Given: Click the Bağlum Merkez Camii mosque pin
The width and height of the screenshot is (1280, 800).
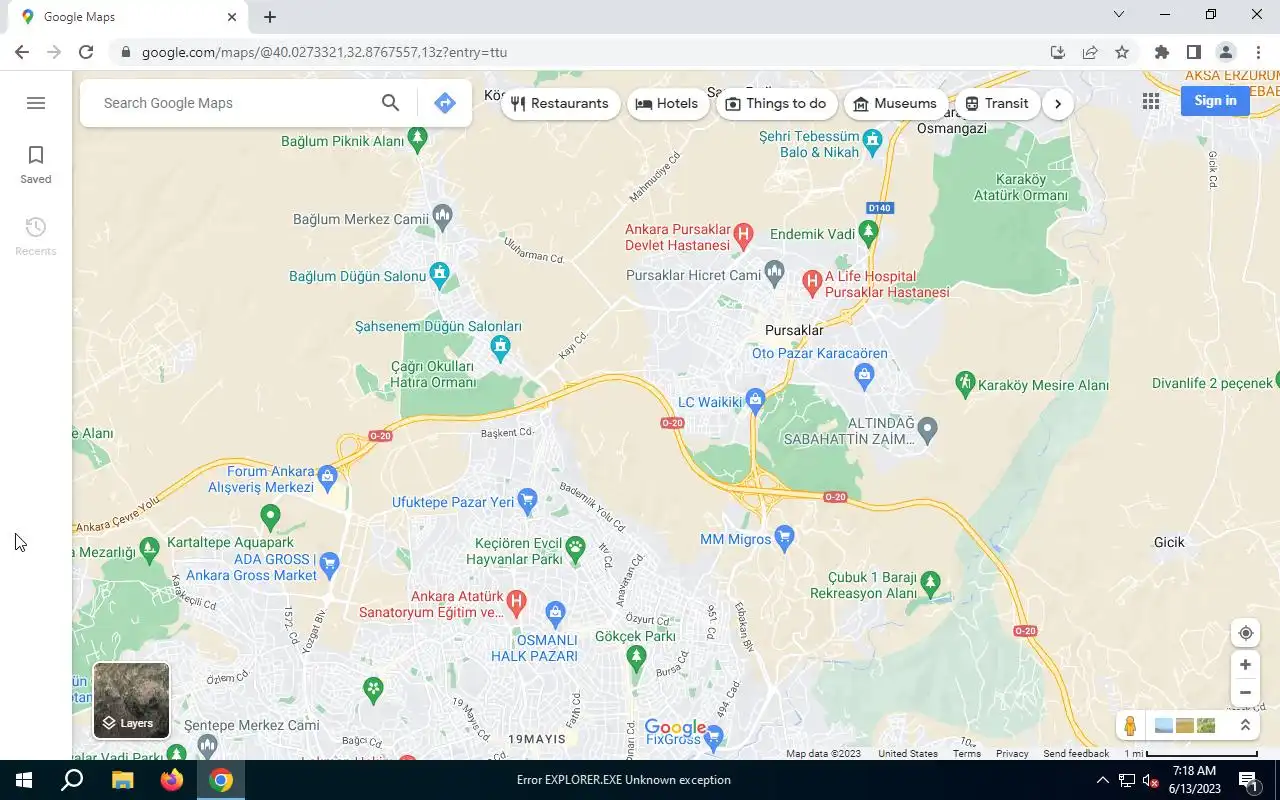Looking at the screenshot, I should pyautogui.click(x=443, y=216).
